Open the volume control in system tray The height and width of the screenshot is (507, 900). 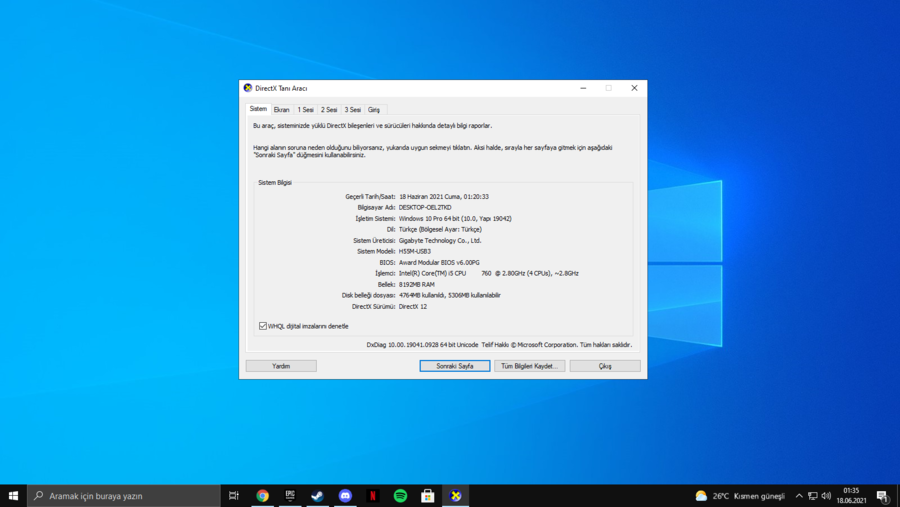(x=826, y=496)
